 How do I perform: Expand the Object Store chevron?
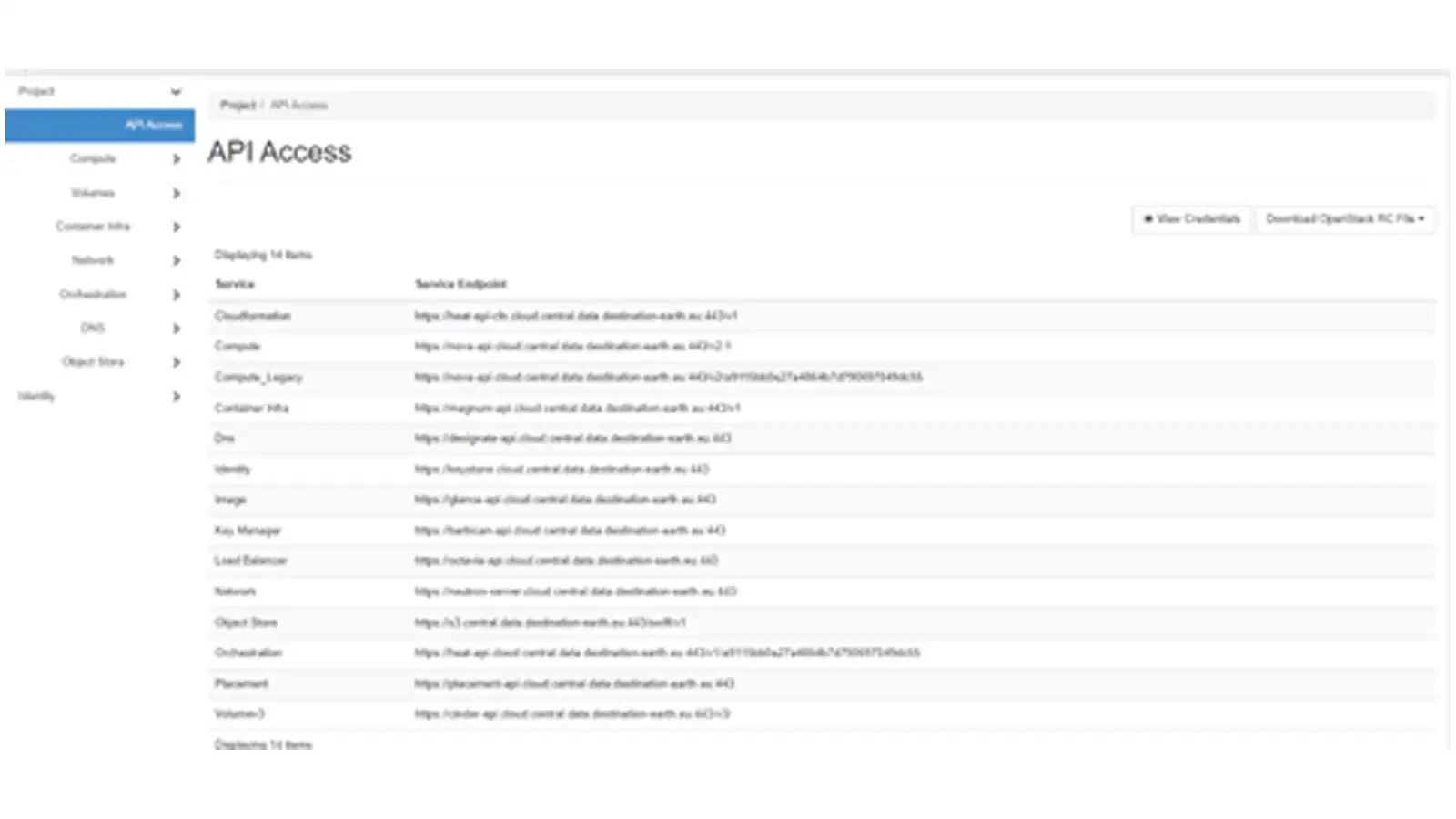click(x=176, y=362)
